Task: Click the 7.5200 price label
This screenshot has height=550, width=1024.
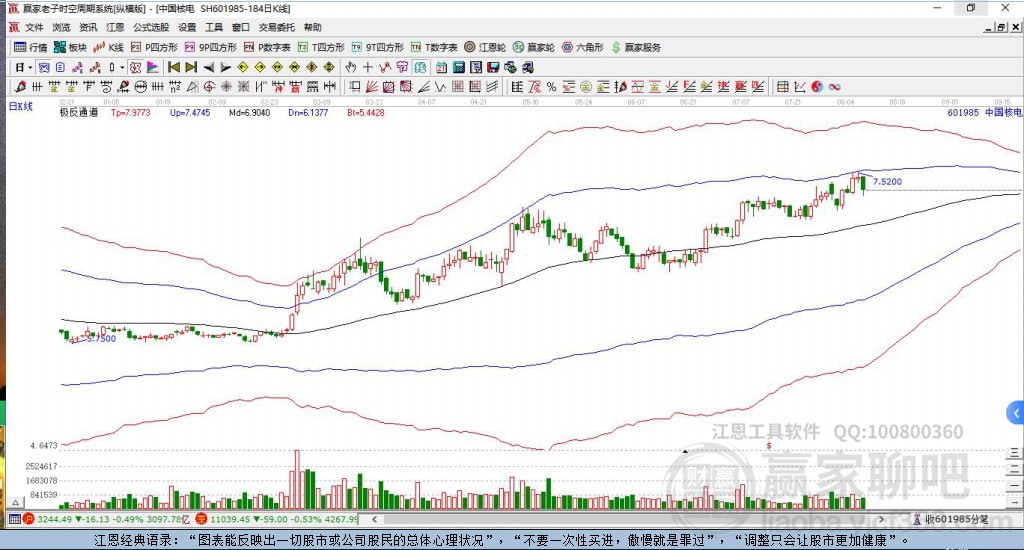Action: pos(888,182)
